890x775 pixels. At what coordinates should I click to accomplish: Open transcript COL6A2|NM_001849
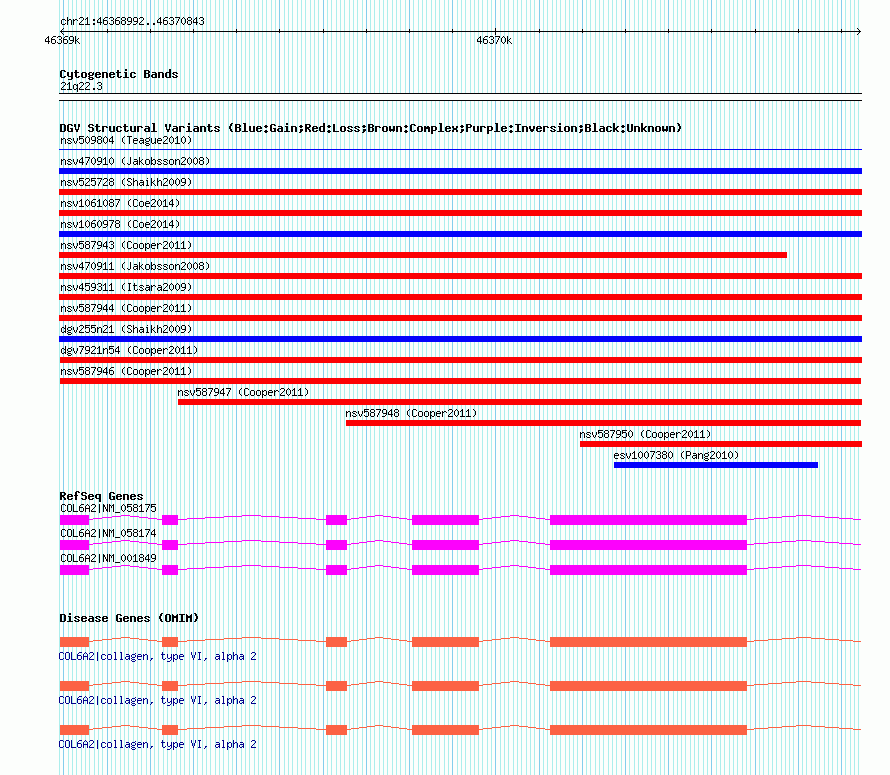pos(108,559)
